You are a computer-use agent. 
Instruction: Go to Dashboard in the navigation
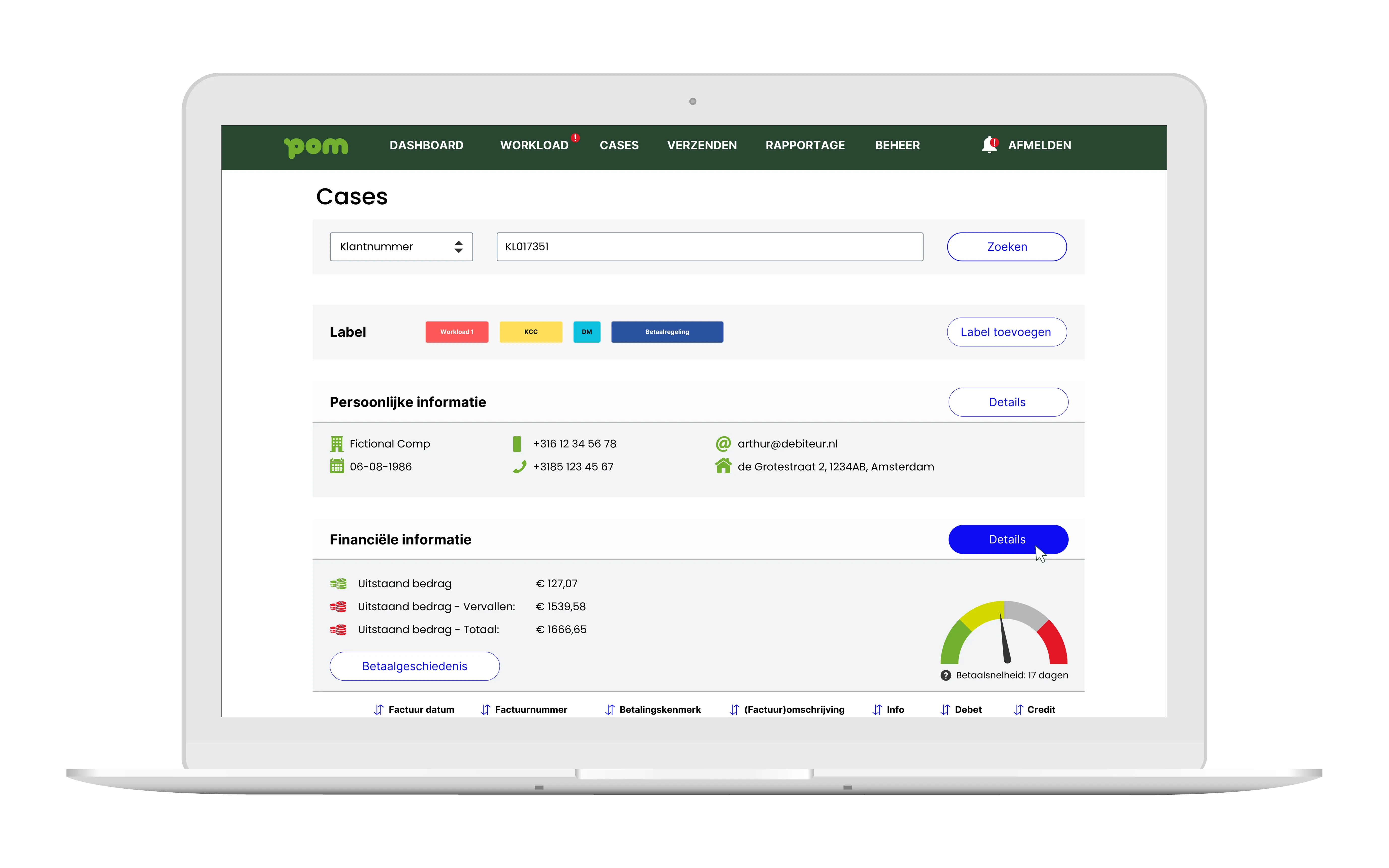[426, 145]
